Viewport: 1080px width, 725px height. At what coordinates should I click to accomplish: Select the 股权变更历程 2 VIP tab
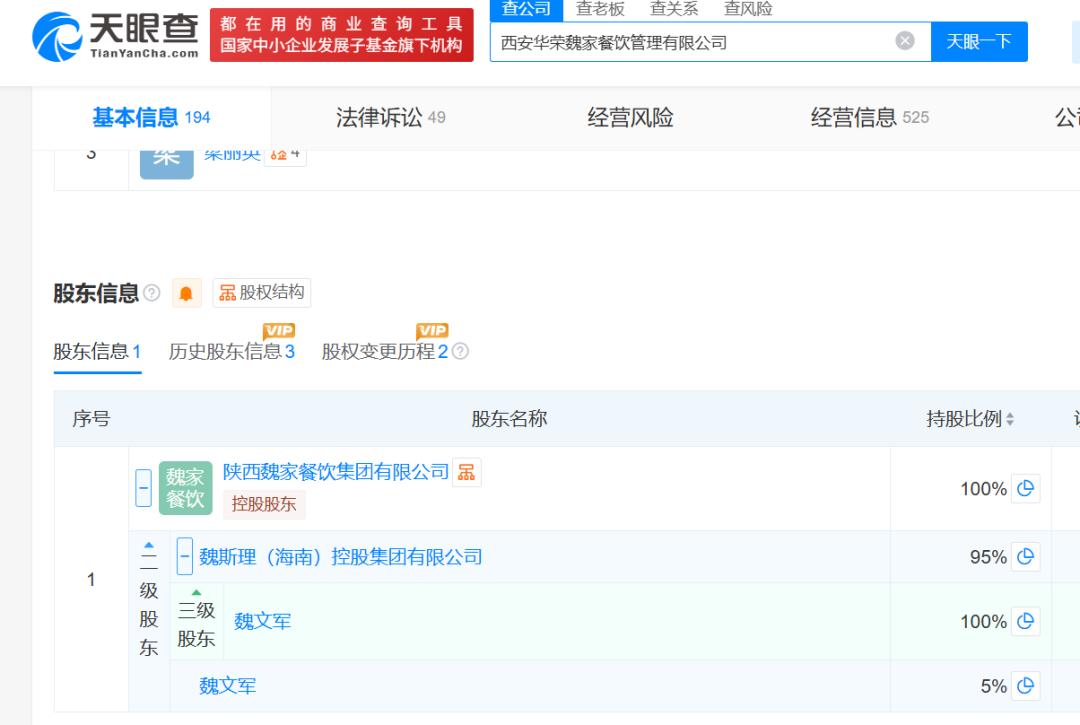pos(385,352)
